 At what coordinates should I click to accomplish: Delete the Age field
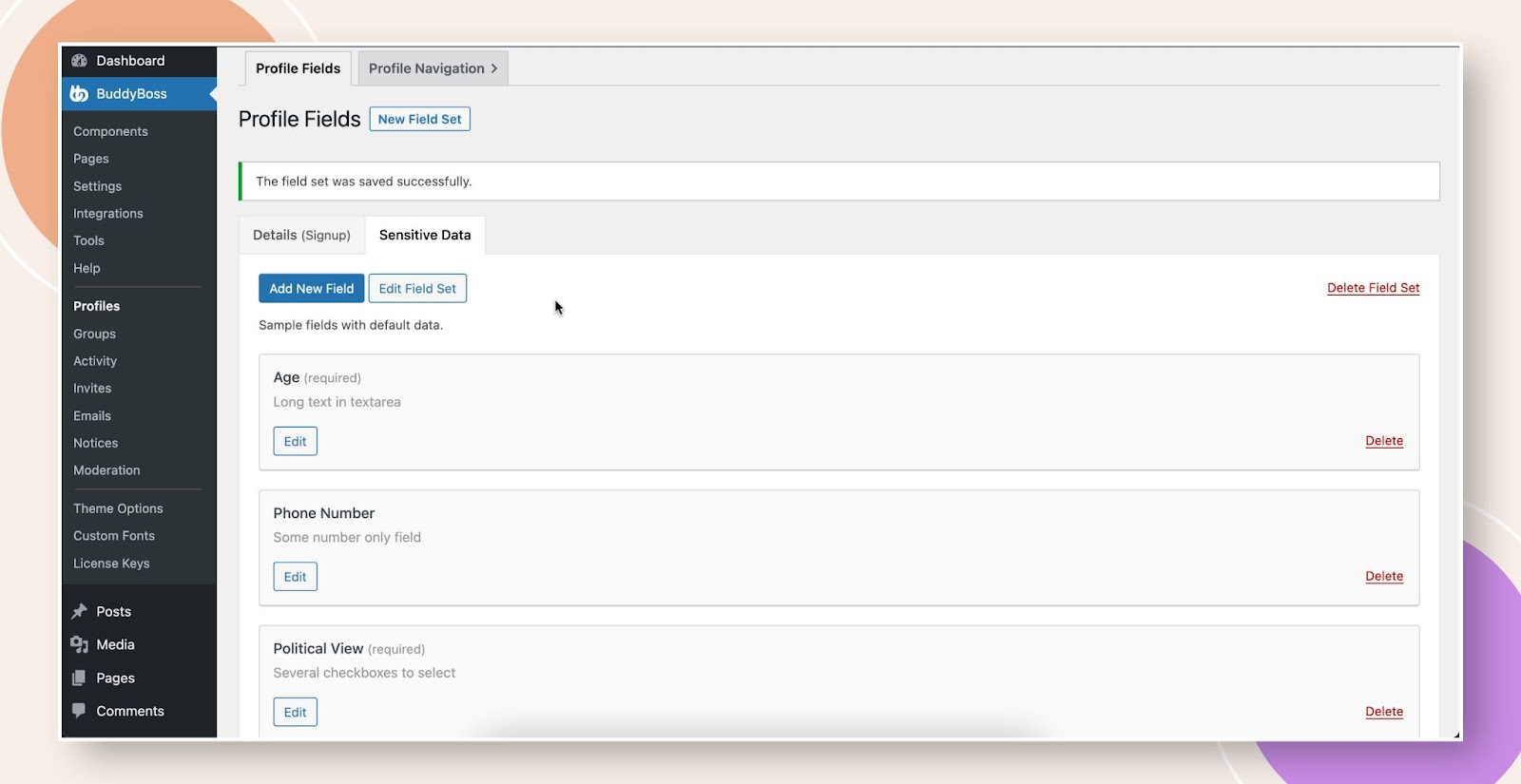1384,441
